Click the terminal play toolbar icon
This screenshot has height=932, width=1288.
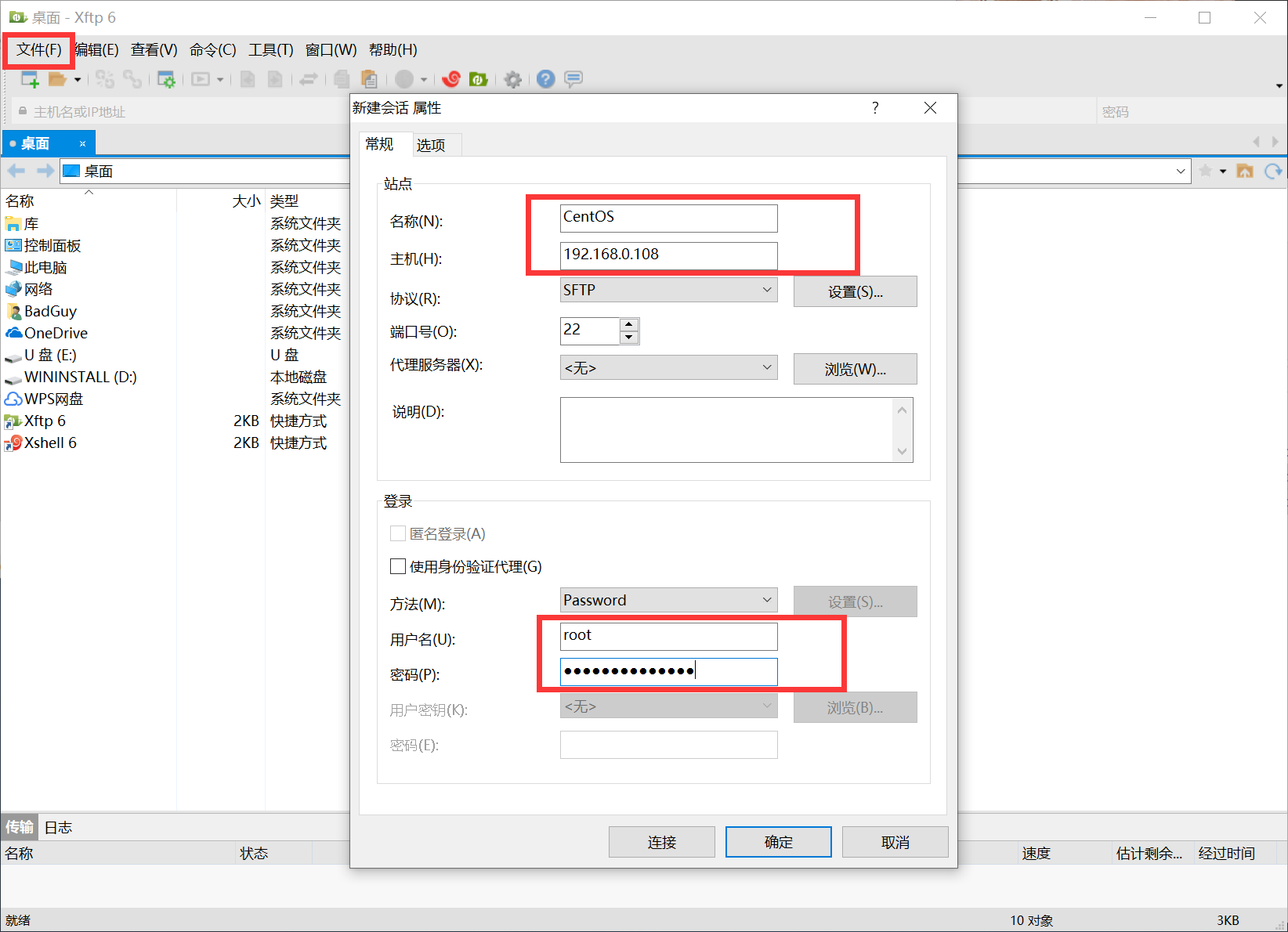[x=201, y=79]
